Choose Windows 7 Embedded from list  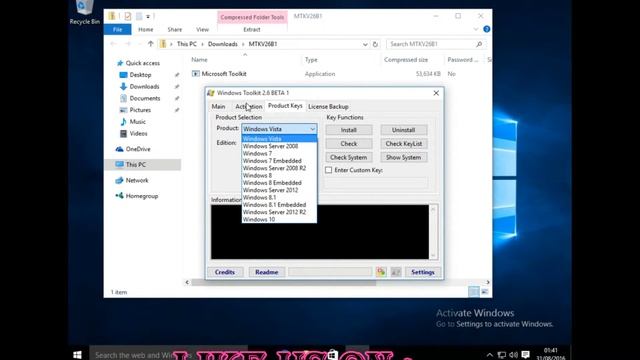click(x=272, y=161)
